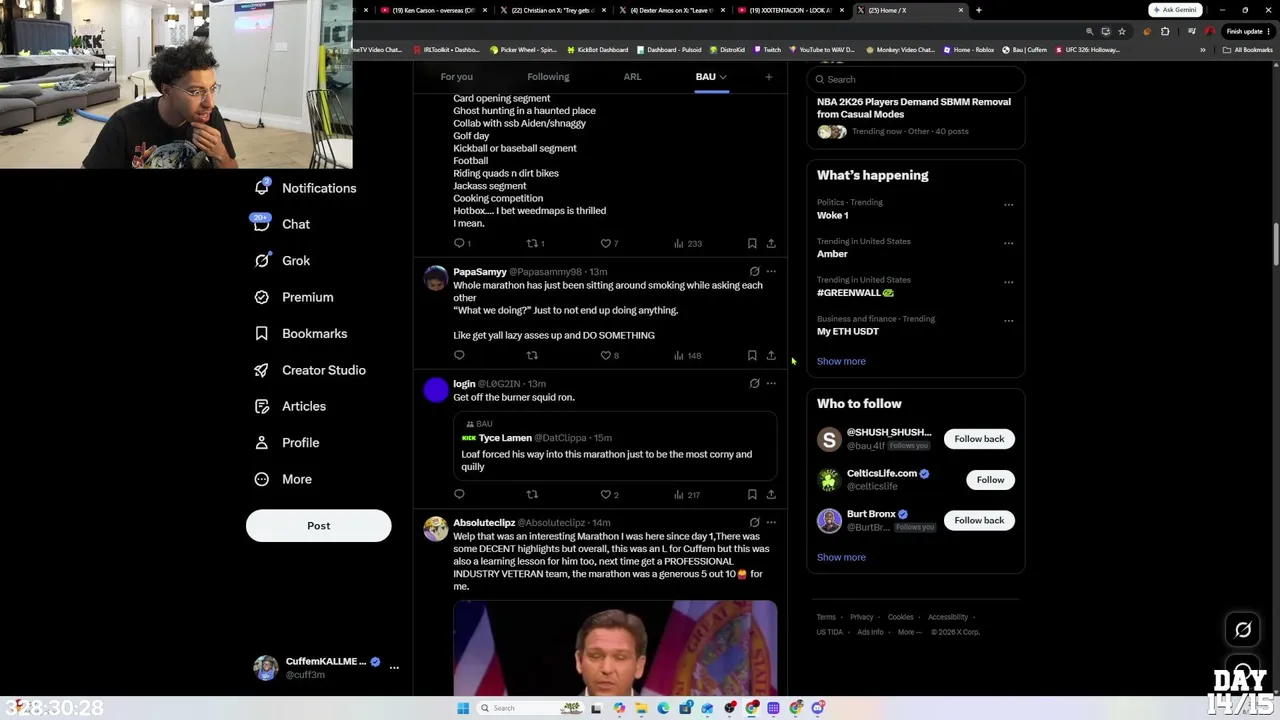Switch to the Dexter Amos browser tab
This screenshot has width=1280, height=720.
(x=671, y=10)
